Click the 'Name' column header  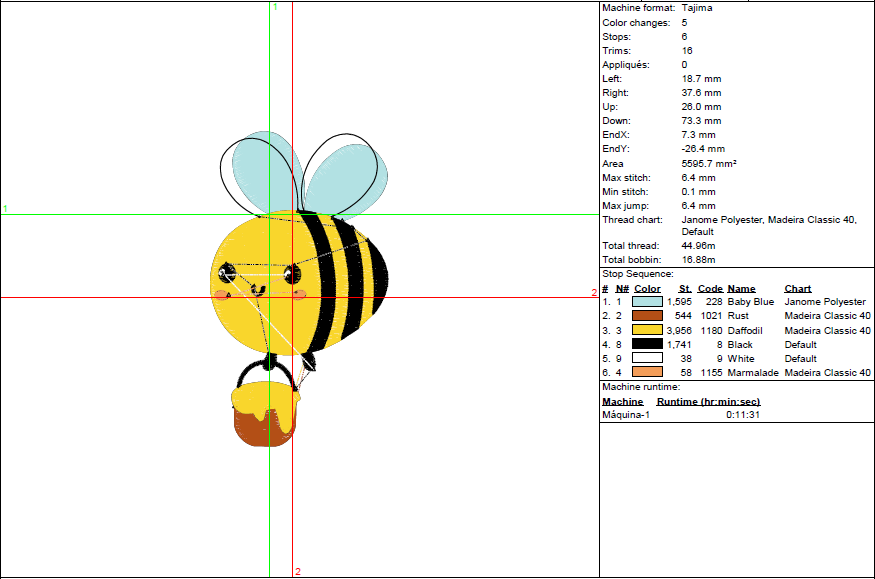coord(741,288)
